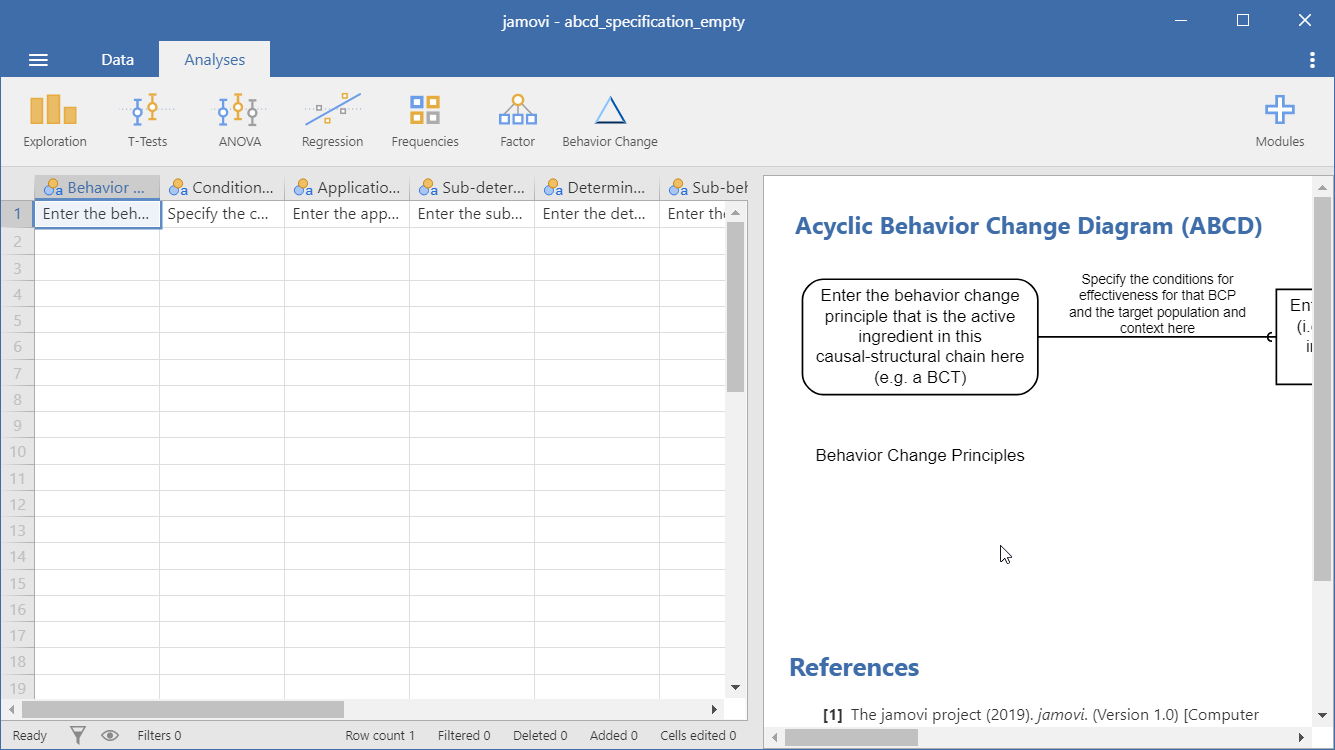Select the Applicatio... column header

347,187
